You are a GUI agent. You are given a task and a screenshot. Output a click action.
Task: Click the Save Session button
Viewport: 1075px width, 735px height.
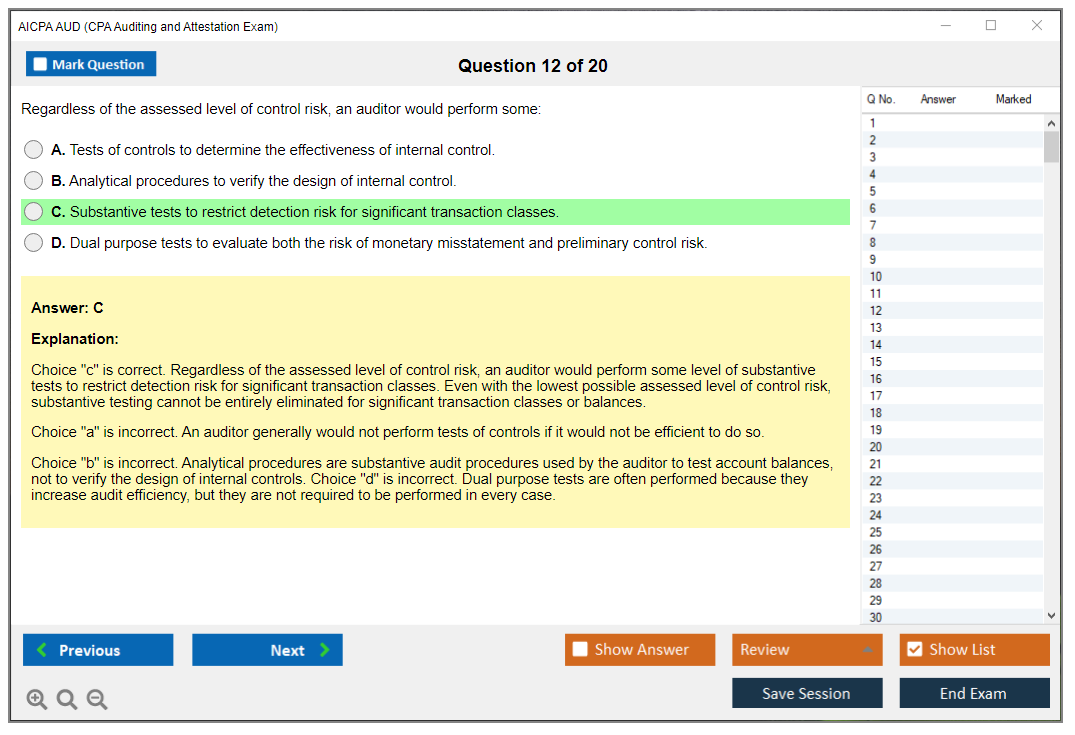[x=806, y=693]
